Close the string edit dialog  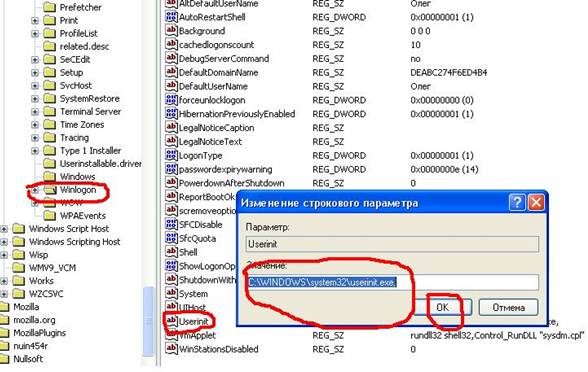click(536, 202)
